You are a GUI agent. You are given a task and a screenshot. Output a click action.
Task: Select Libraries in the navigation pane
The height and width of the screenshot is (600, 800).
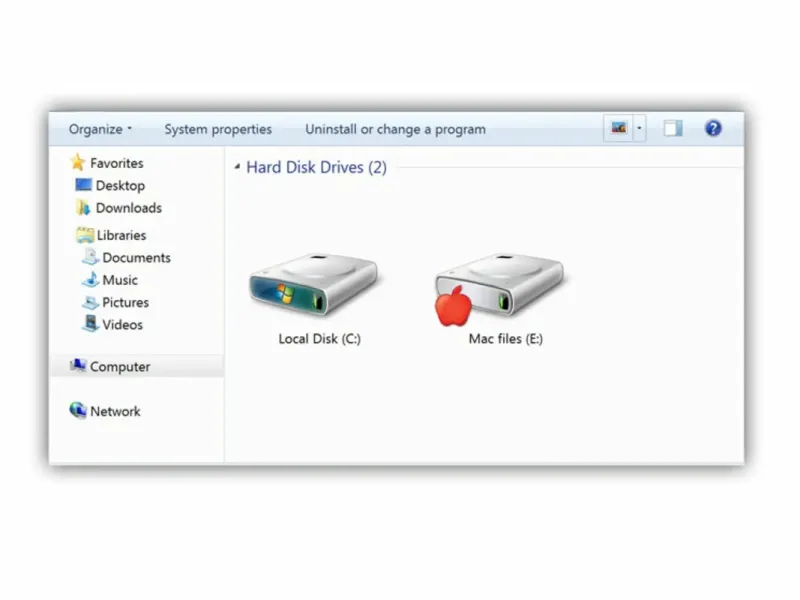click(x=121, y=235)
